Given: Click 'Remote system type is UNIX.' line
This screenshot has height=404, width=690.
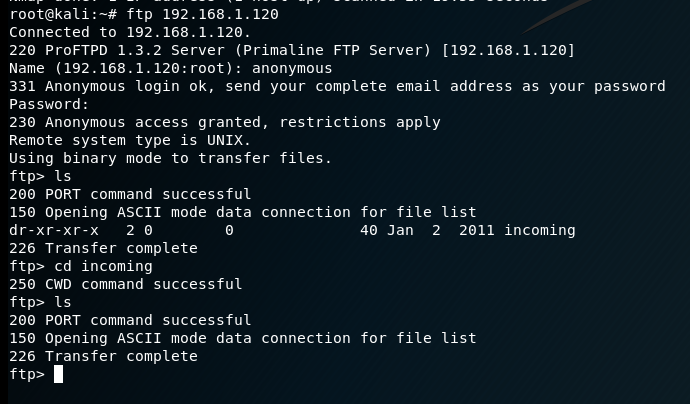Looking at the screenshot, I should 130,140.
